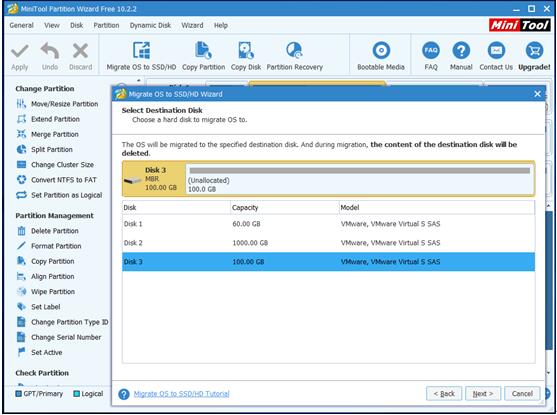Click the < Back button
The width and height of the screenshot is (557, 415).
pos(444,394)
